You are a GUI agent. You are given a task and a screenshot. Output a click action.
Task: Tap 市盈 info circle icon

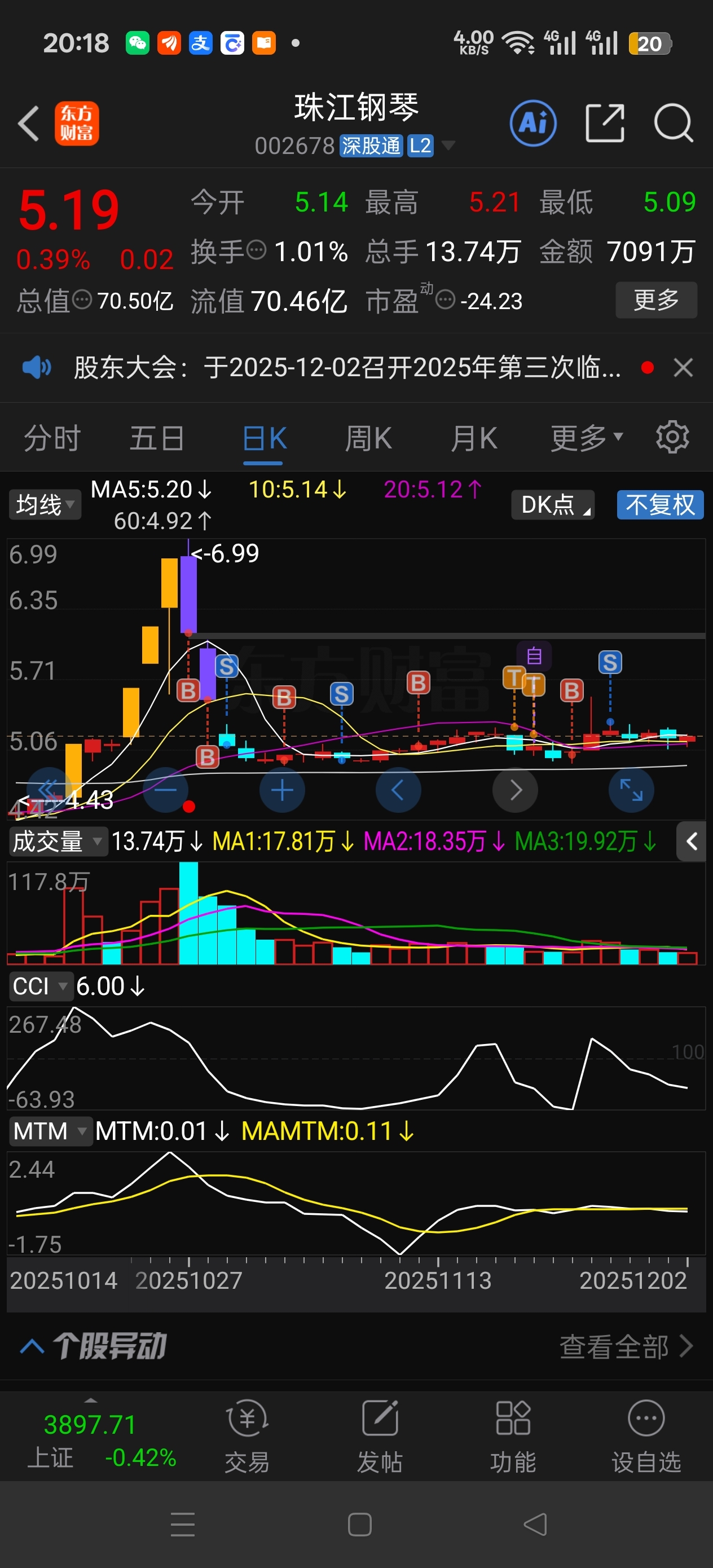(446, 299)
